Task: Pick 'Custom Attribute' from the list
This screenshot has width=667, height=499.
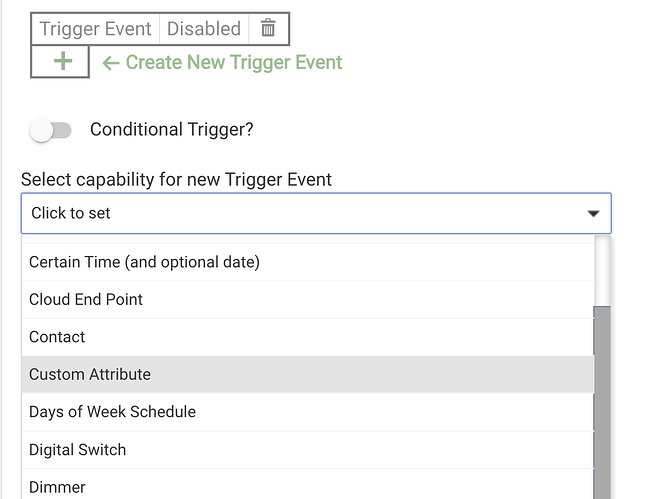Action: tap(90, 374)
